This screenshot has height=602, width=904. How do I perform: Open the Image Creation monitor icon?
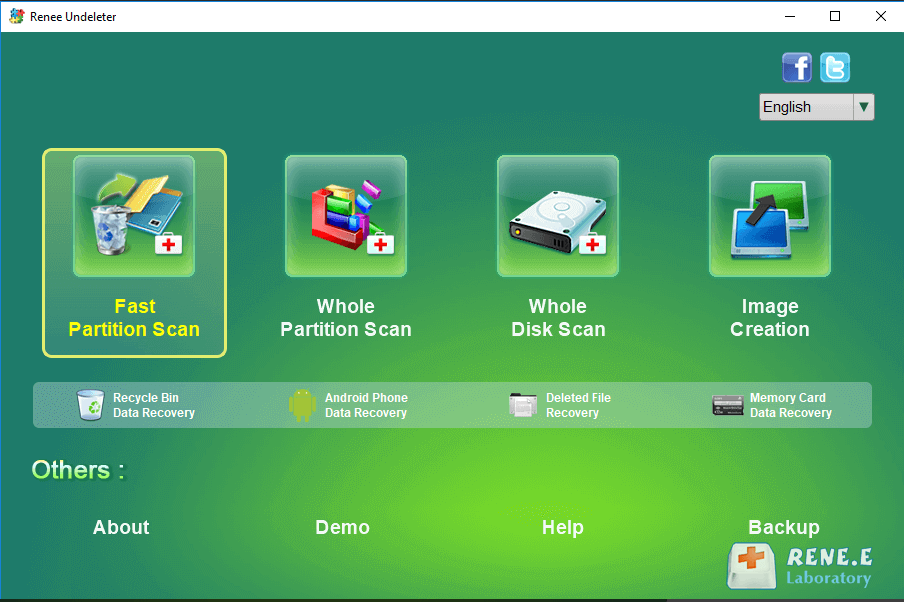[x=770, y=216]
